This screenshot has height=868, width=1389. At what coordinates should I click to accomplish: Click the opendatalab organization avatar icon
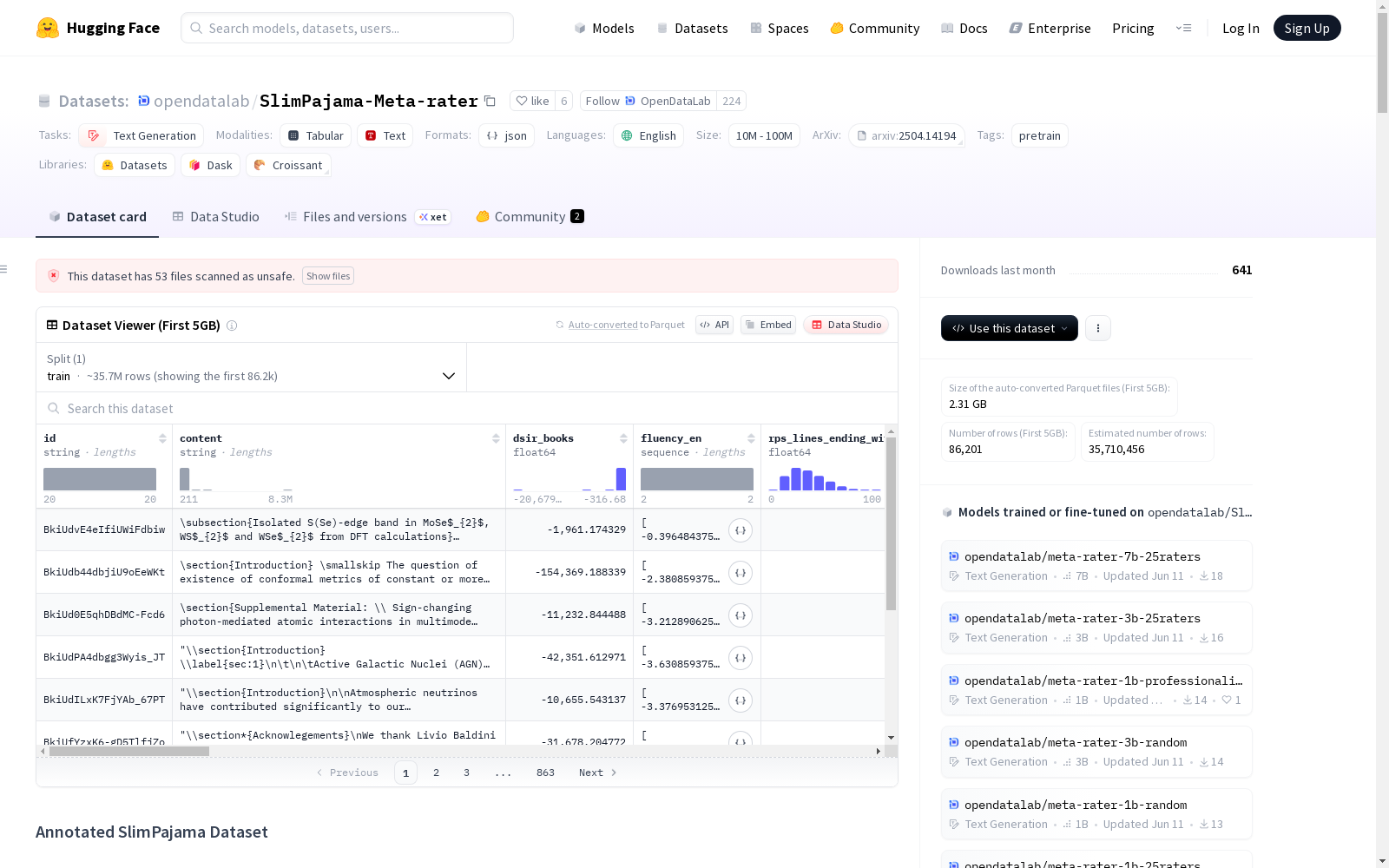144,101
